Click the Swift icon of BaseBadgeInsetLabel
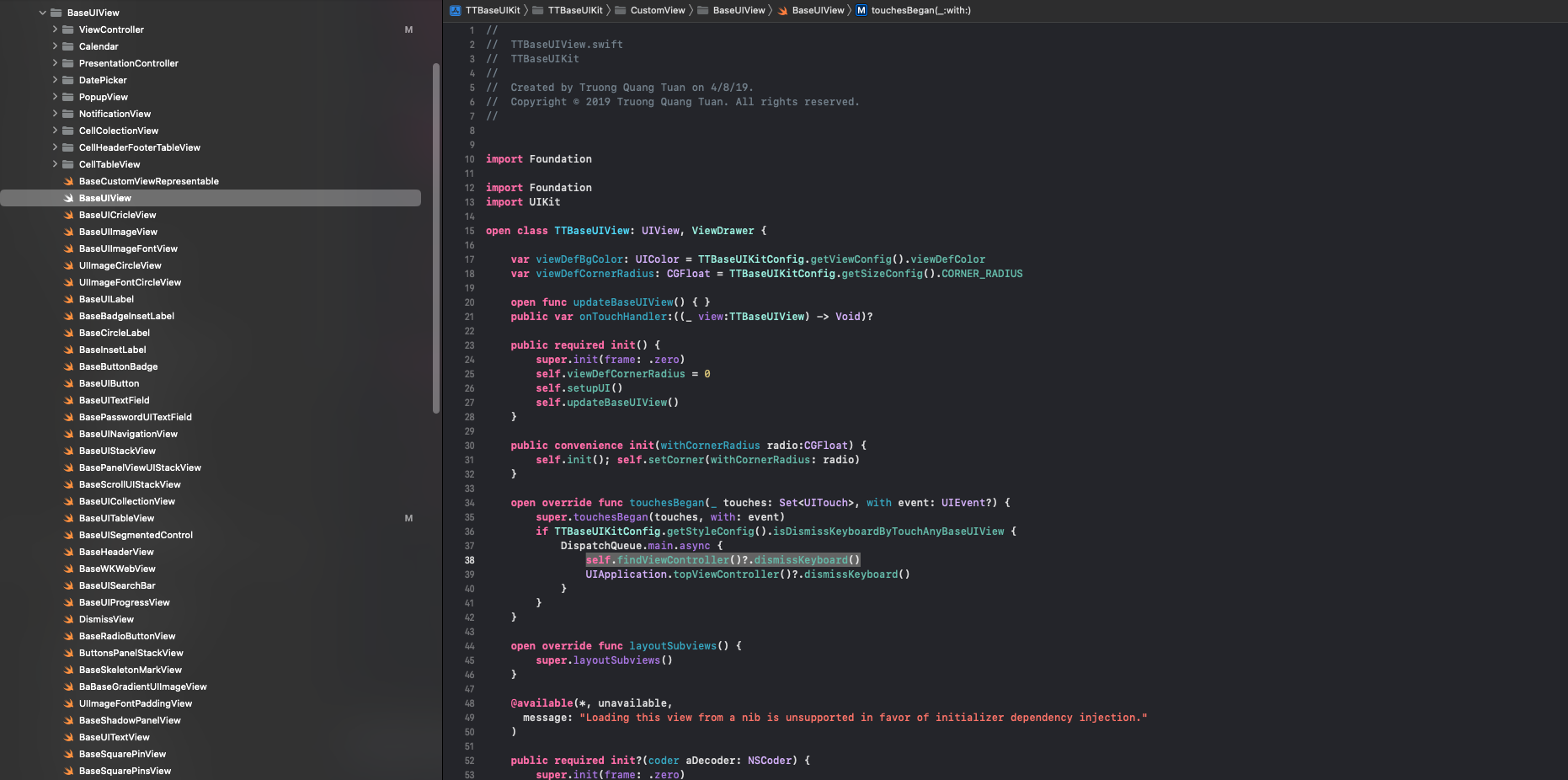 click(69, 316)
